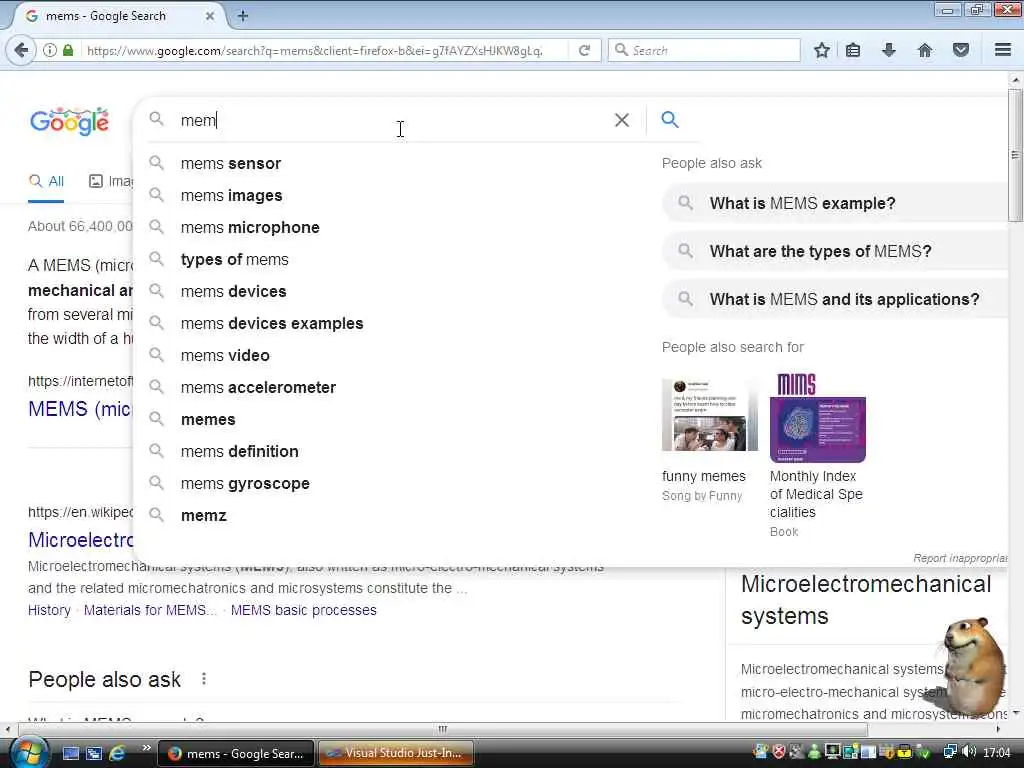Open the Windows Start orb
Screen dimensions: 1024x768
click(29, 753)
